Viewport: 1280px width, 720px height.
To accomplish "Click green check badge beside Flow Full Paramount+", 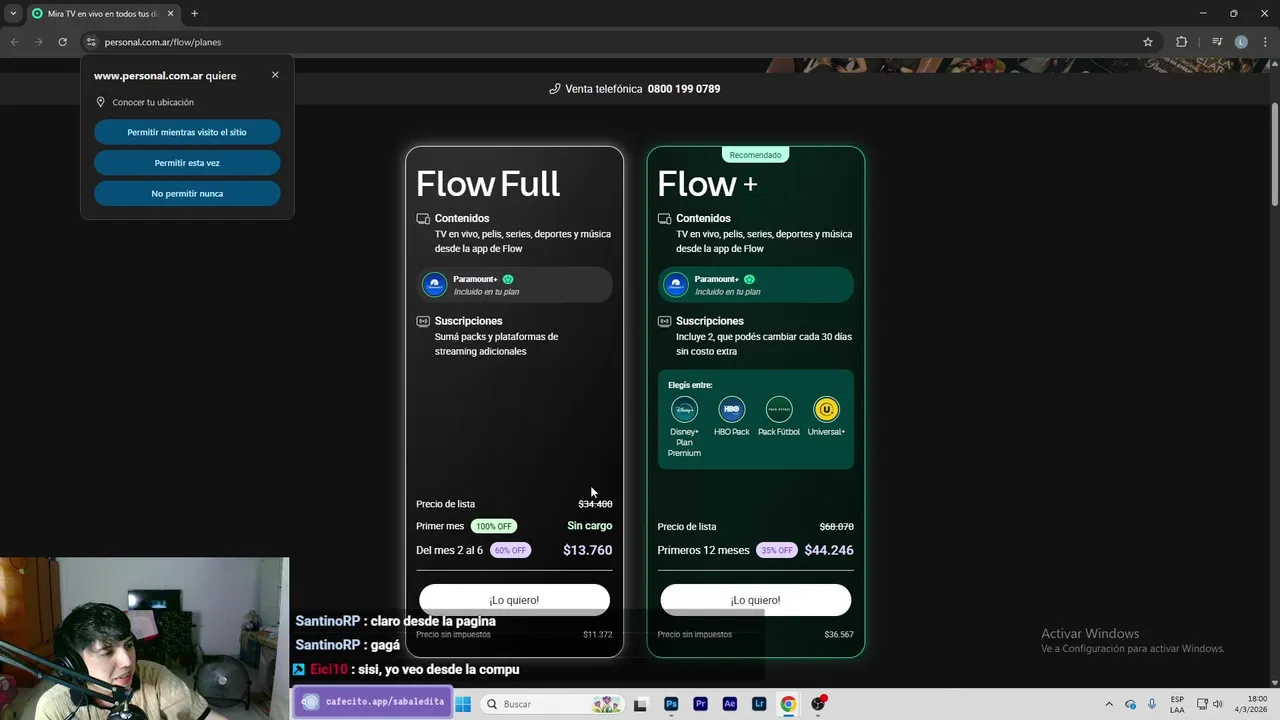I will 508,279.
